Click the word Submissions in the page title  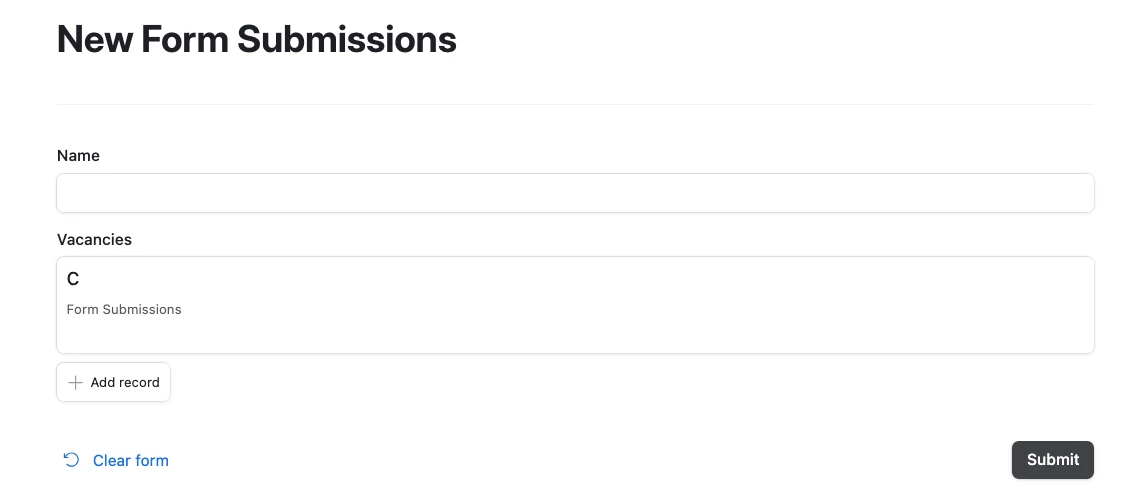point(347,39)
